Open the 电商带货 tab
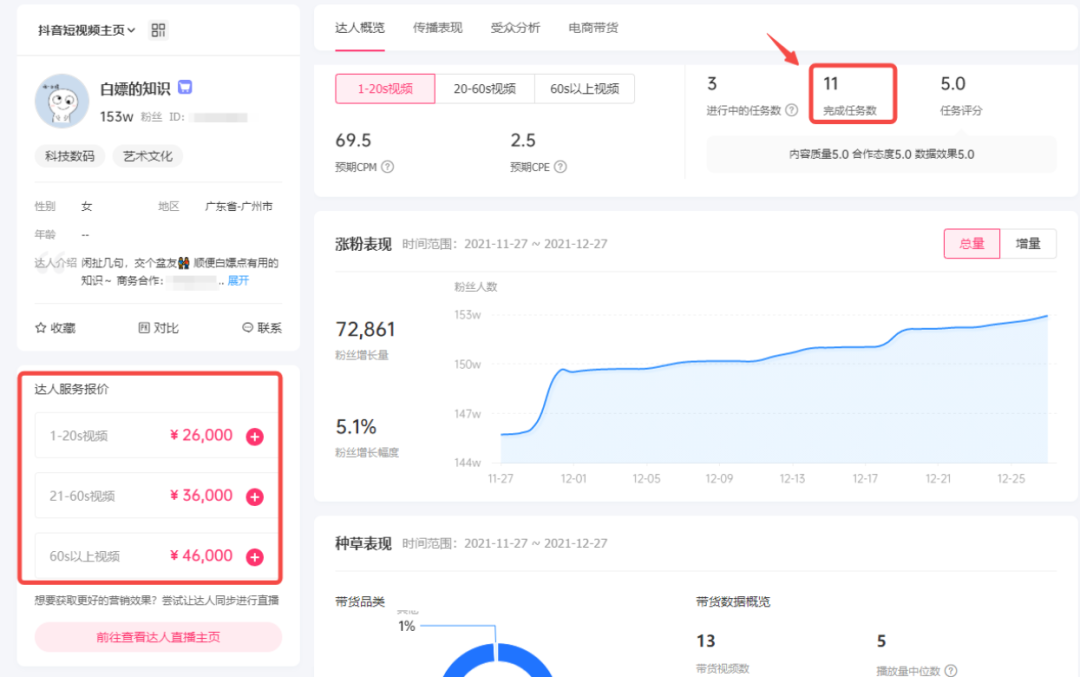 (x=595, y=28)
